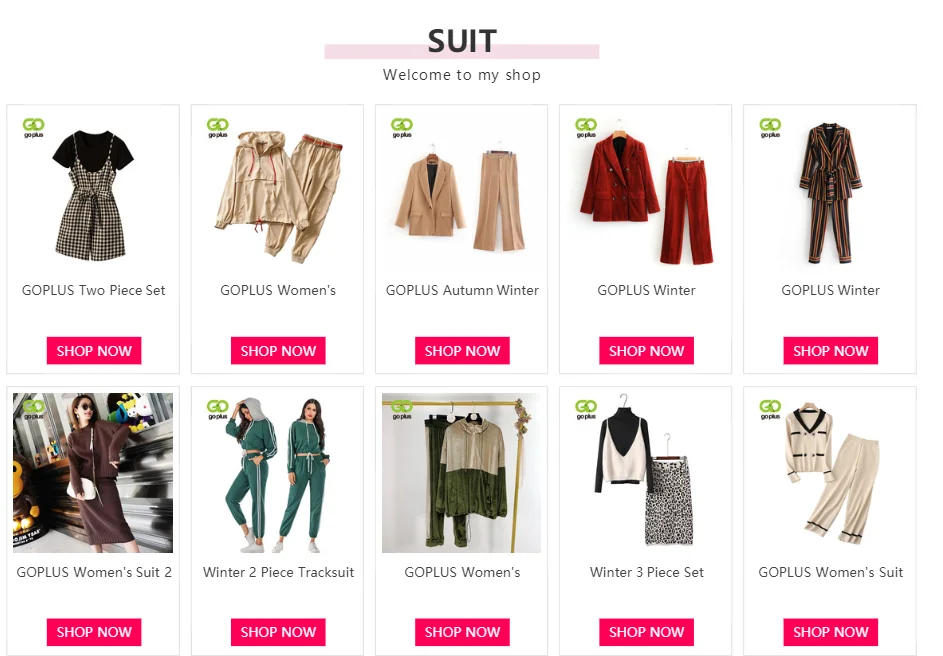Click SHOP NOW under GOPLUS Two Piece Set
The image size is (943, 656).
tap(94, 351)
